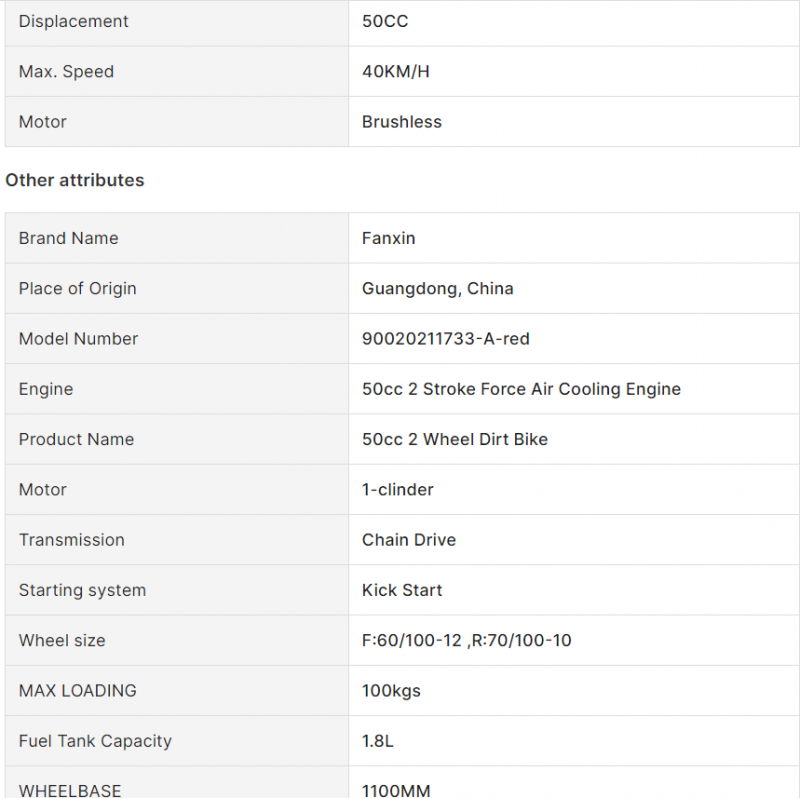This screenshot has height=798, width=800.
Task: Click the 1.8L fuel tank capacity value
Action: click(378, 741)
